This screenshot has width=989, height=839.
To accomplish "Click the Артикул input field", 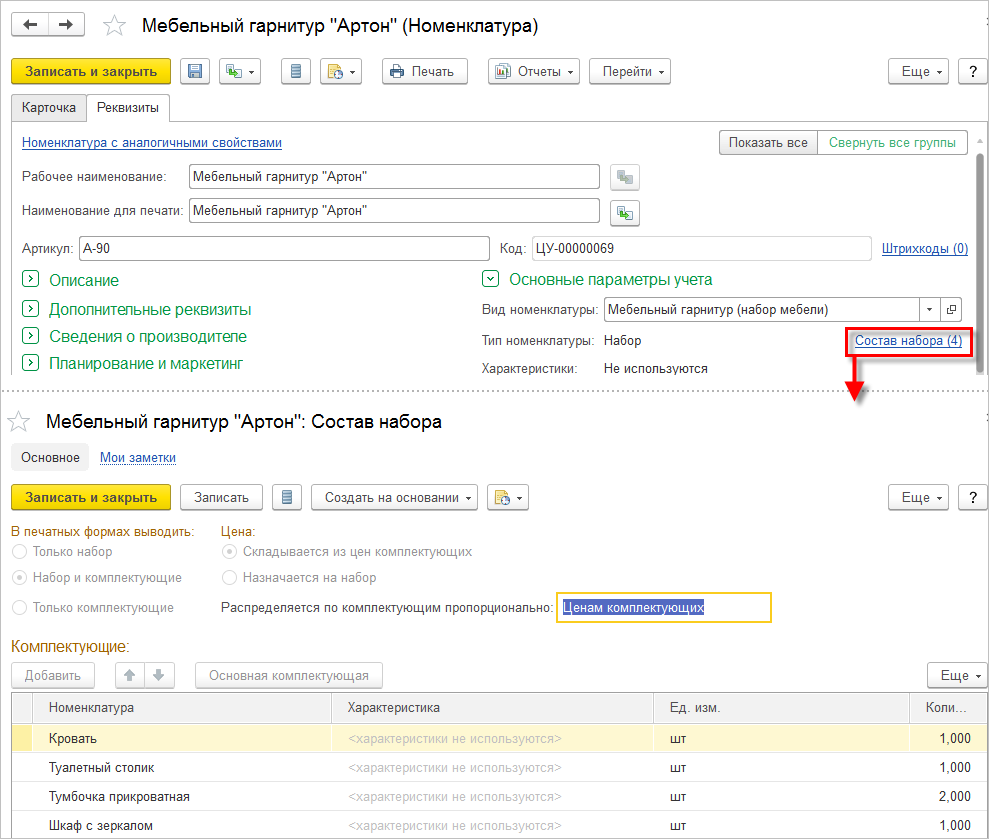I will [282, 249].
